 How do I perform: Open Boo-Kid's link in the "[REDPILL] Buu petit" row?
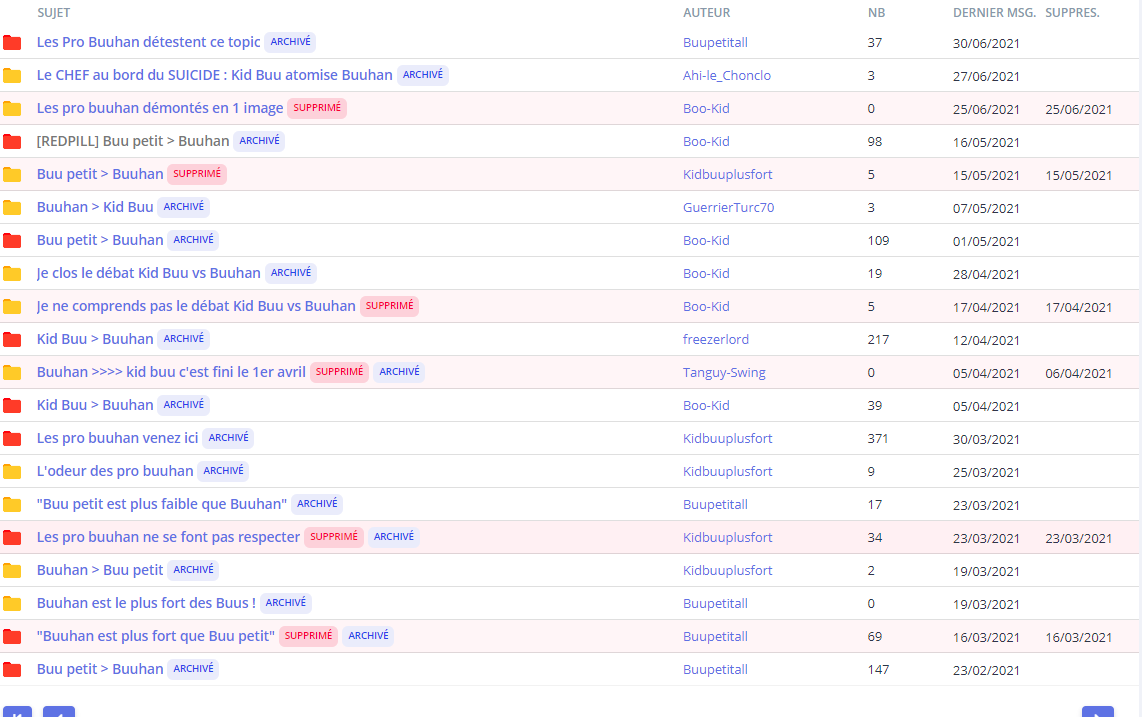[x=706, y=141]
